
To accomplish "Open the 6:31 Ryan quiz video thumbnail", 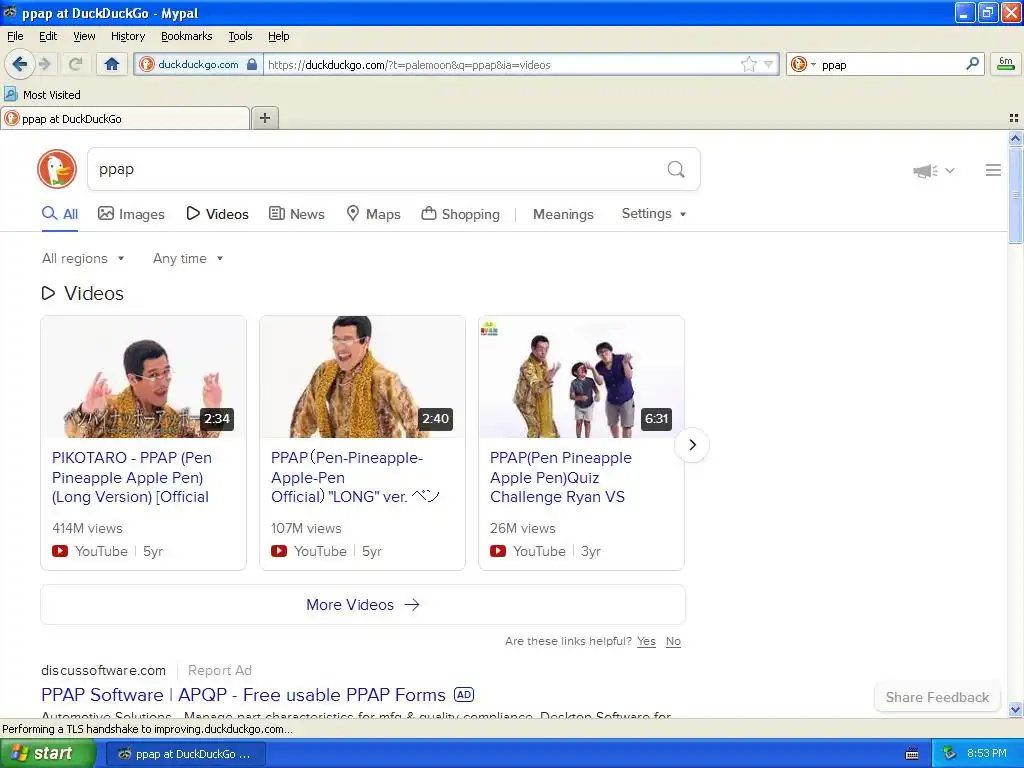I will point(581,377).
